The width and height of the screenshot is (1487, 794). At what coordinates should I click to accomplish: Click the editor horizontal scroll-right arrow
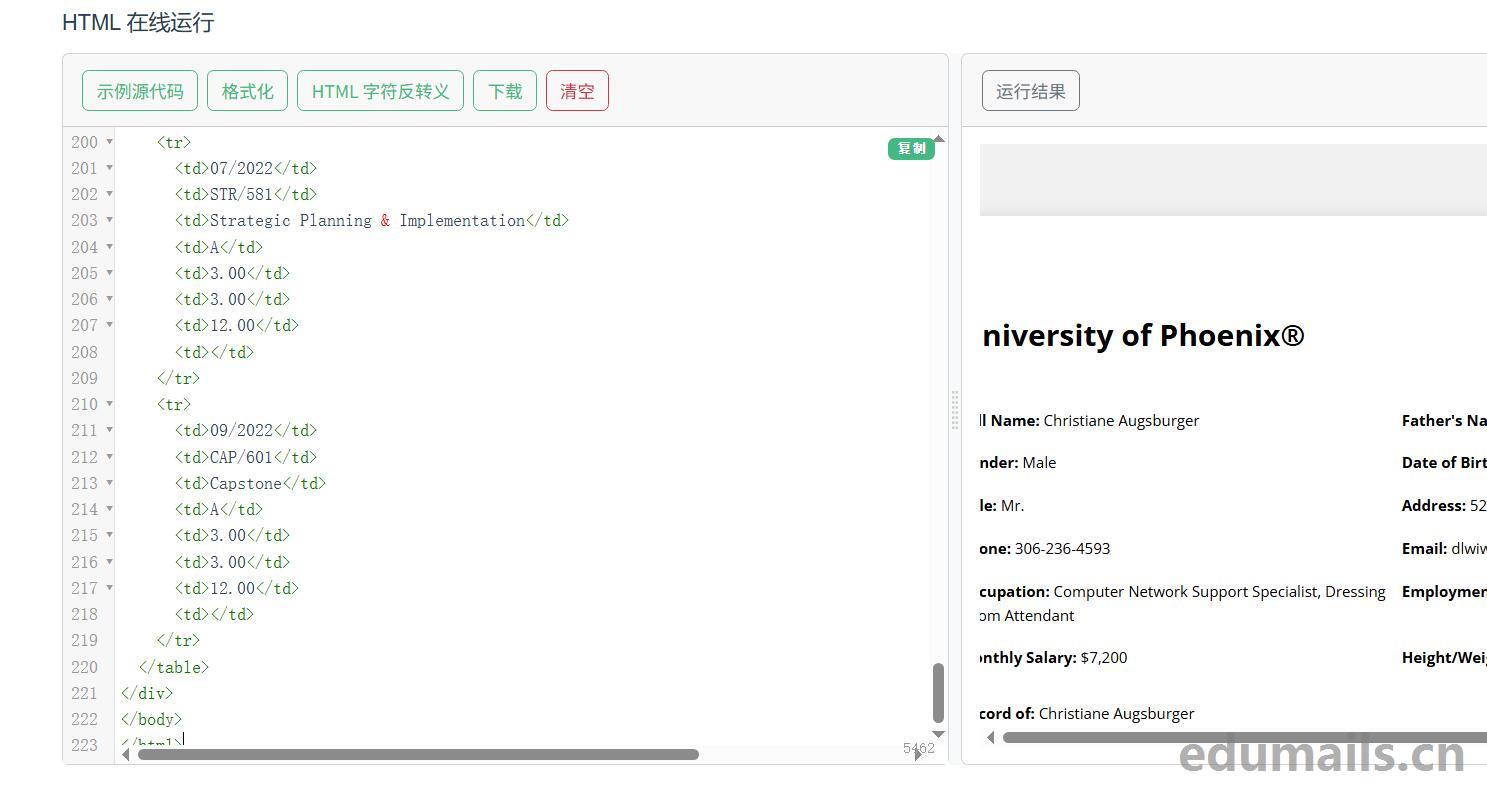[x=918, y=754]
